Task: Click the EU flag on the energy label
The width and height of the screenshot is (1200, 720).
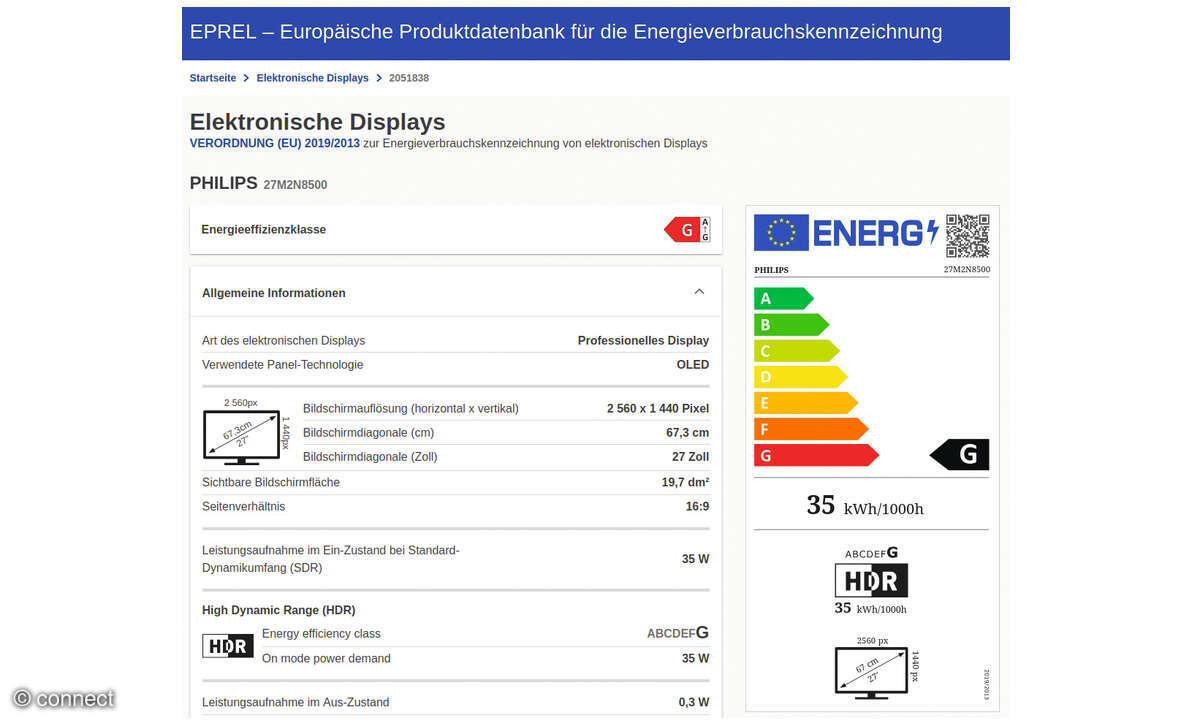Action: 779,233
